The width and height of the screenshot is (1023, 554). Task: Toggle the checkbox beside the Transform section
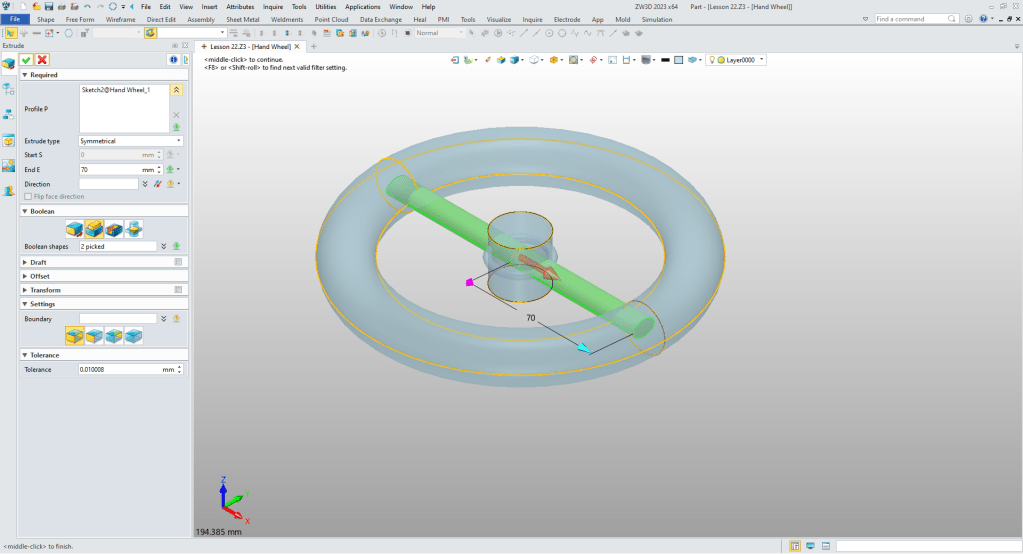tap(178, 290)
